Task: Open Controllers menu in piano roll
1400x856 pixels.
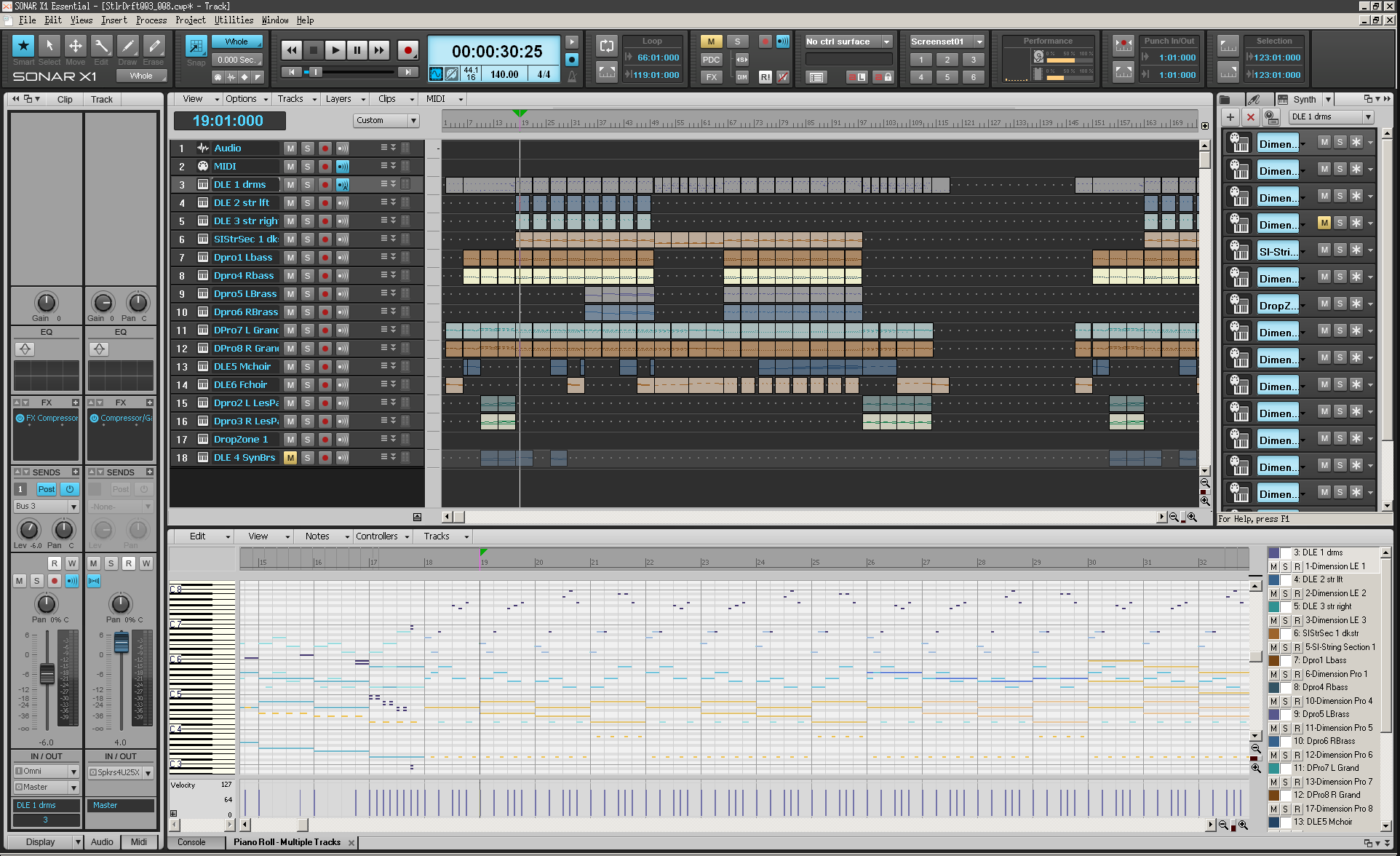Action: coord(381,536)
